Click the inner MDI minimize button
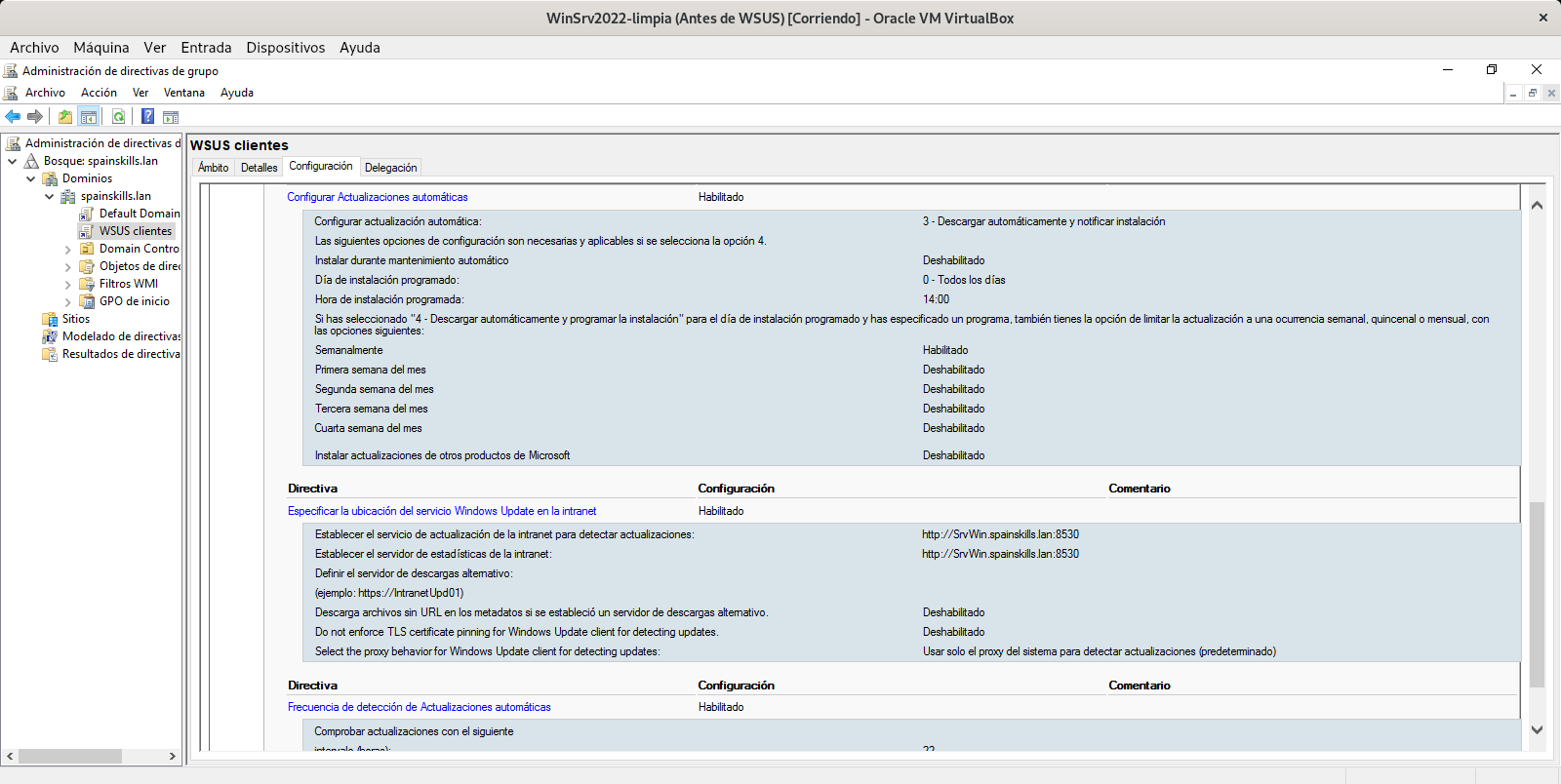Screen dimensions: 1561x784 point(1513,93)
